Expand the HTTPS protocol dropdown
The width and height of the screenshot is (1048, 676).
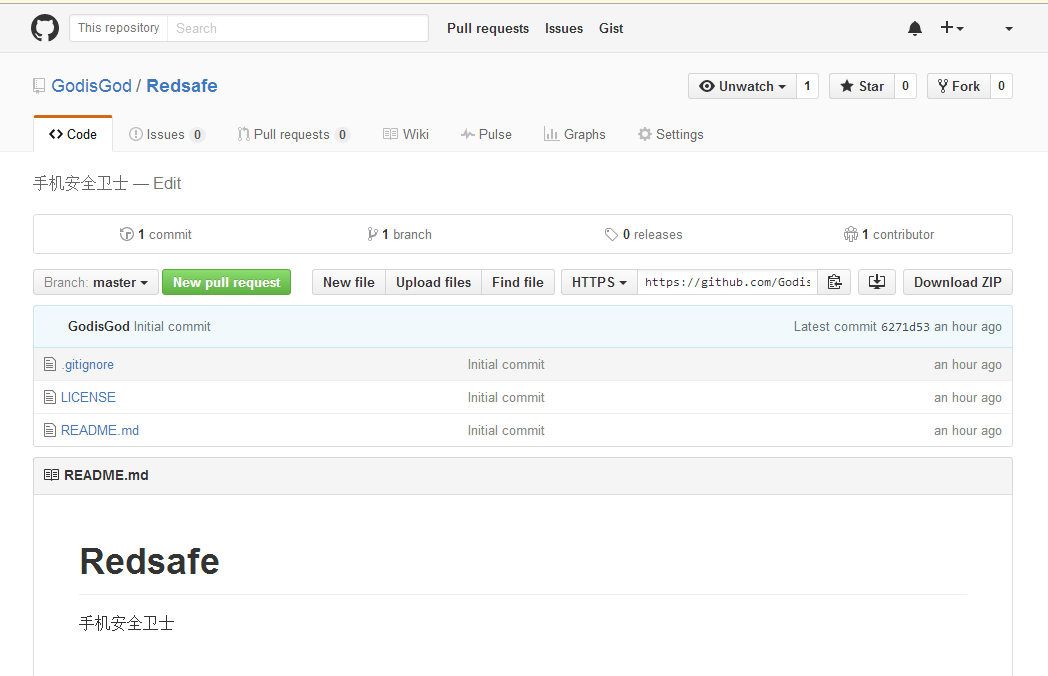(599, 282)
